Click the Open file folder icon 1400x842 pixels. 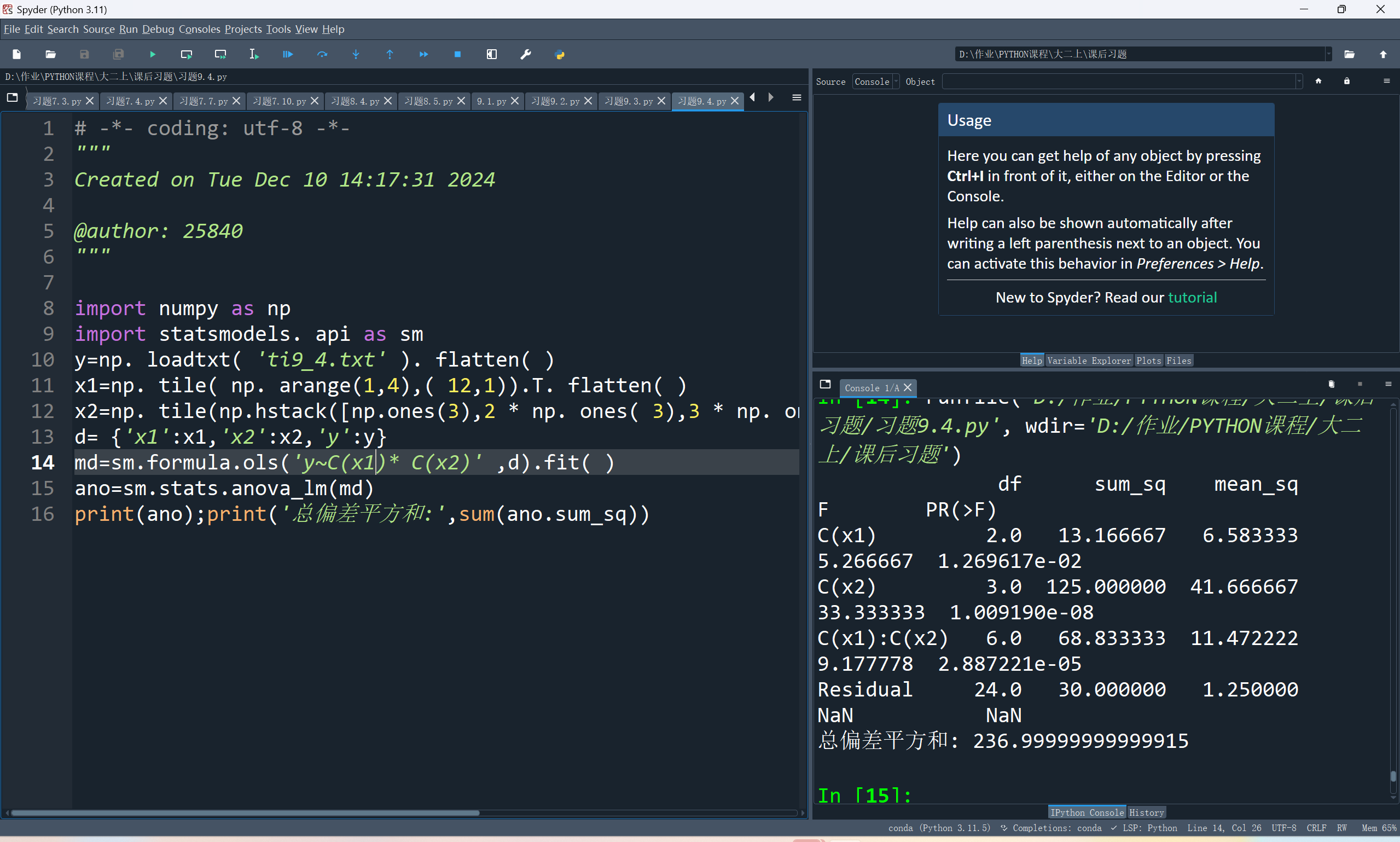click(x=50, y=55)
